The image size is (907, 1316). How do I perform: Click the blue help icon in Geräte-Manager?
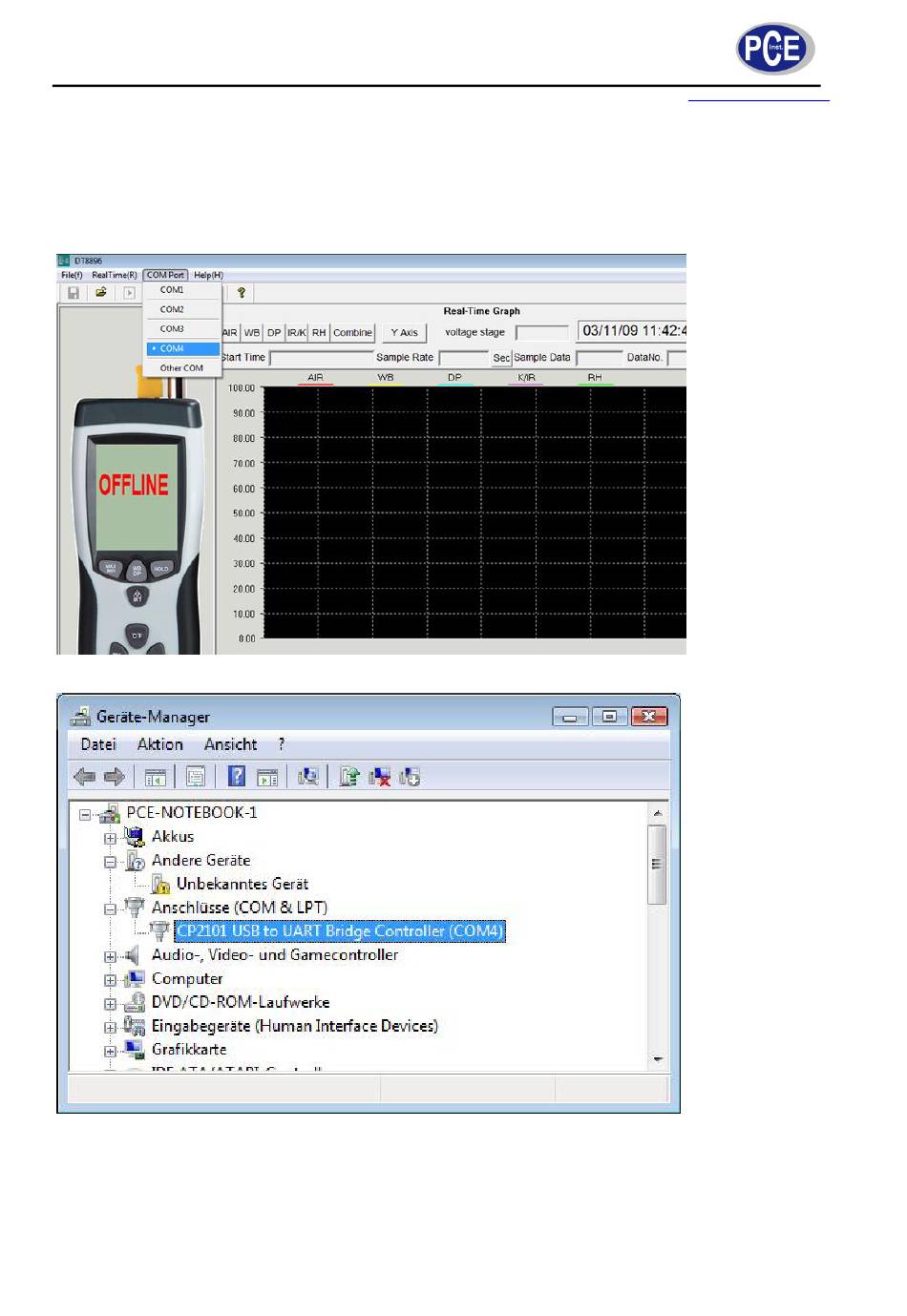[237, 777]
